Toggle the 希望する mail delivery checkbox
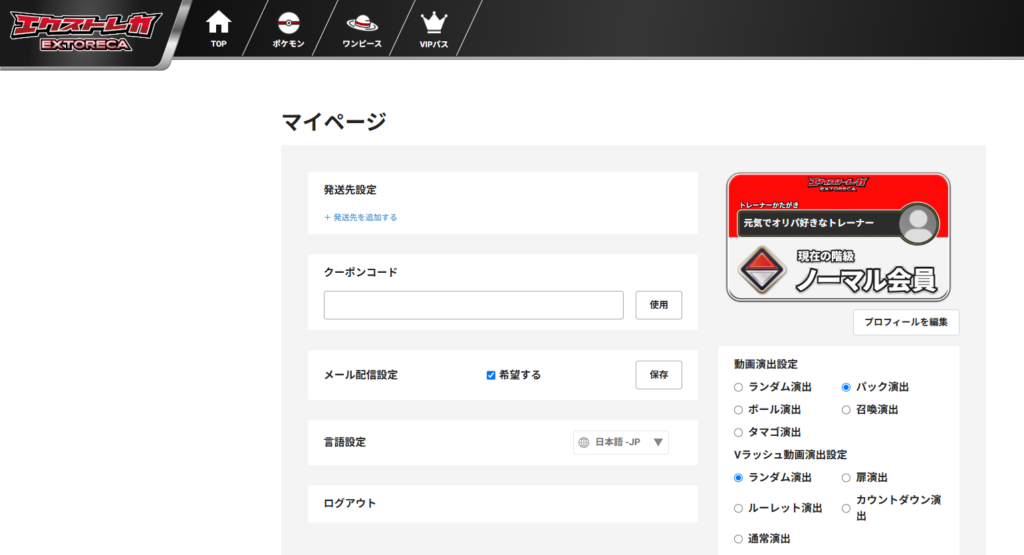The height and width of the screenshot is (555, 1024). (x=491, y=375)
